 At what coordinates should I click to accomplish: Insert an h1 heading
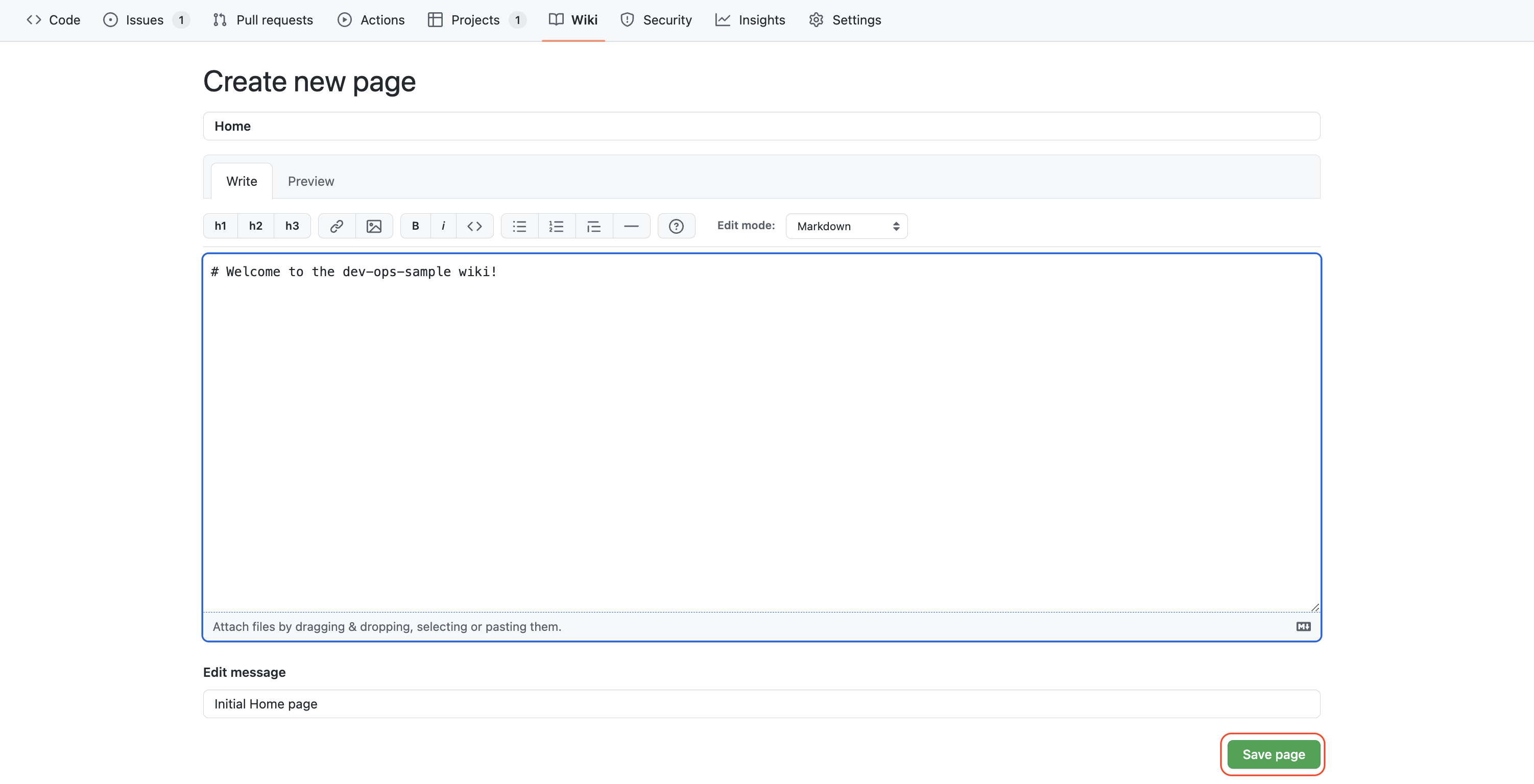(x=220, y=226)
